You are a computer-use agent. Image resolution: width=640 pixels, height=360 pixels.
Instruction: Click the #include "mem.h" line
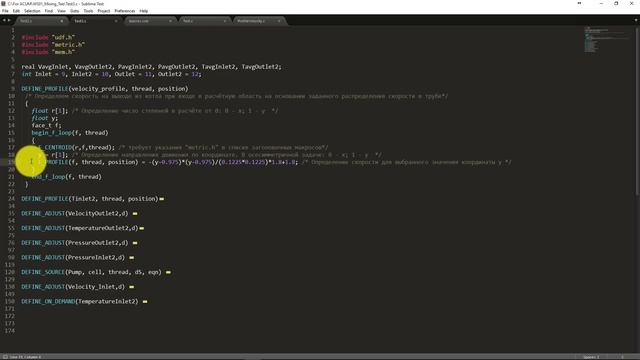point(48,52)
